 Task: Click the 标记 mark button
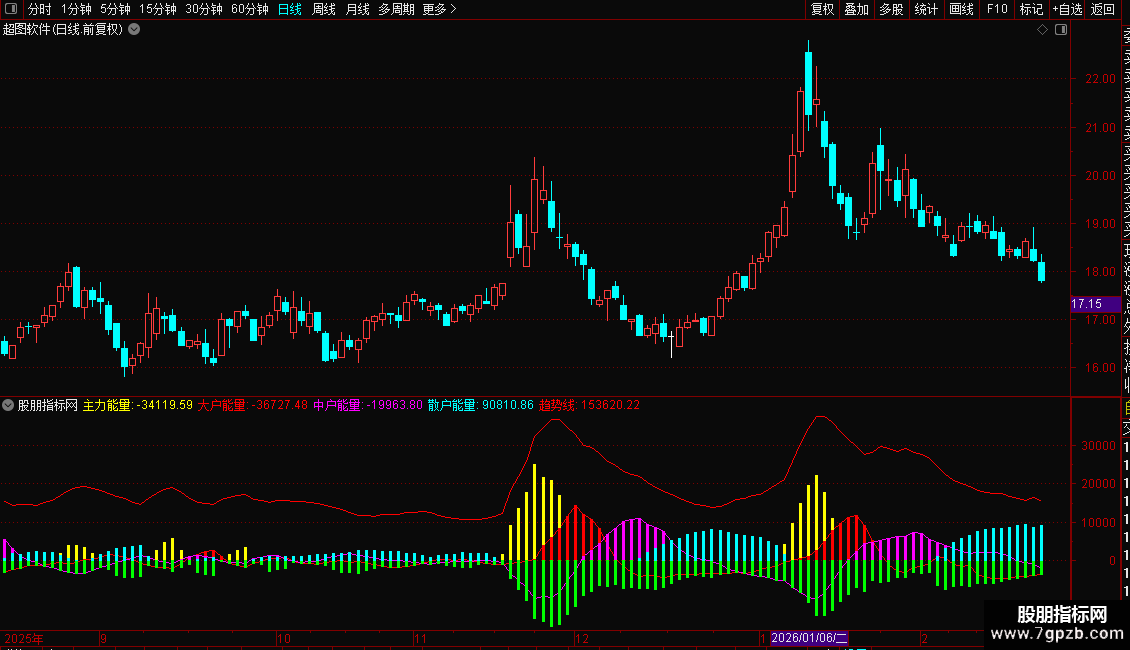coord(1031,9)
